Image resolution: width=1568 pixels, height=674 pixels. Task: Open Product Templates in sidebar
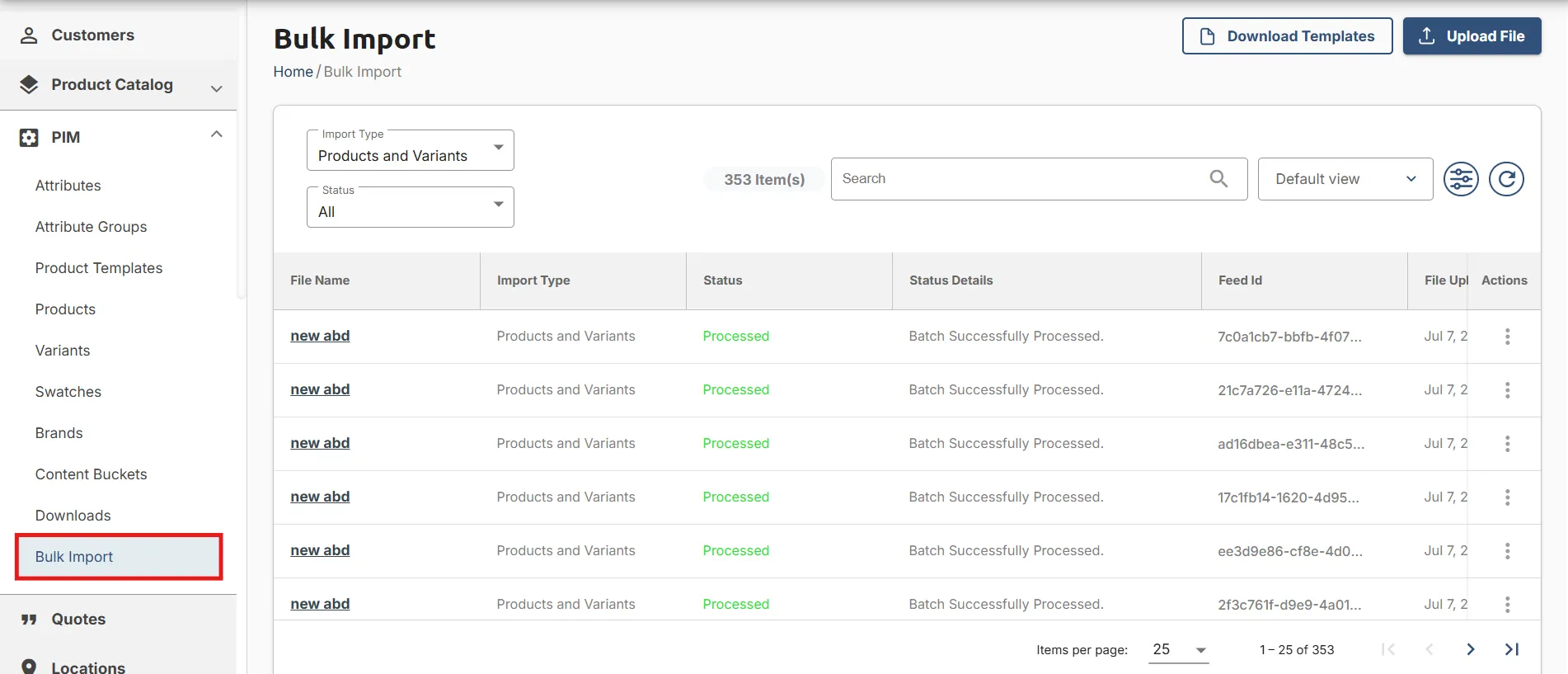pyautogui.click(x=99, y=268)
